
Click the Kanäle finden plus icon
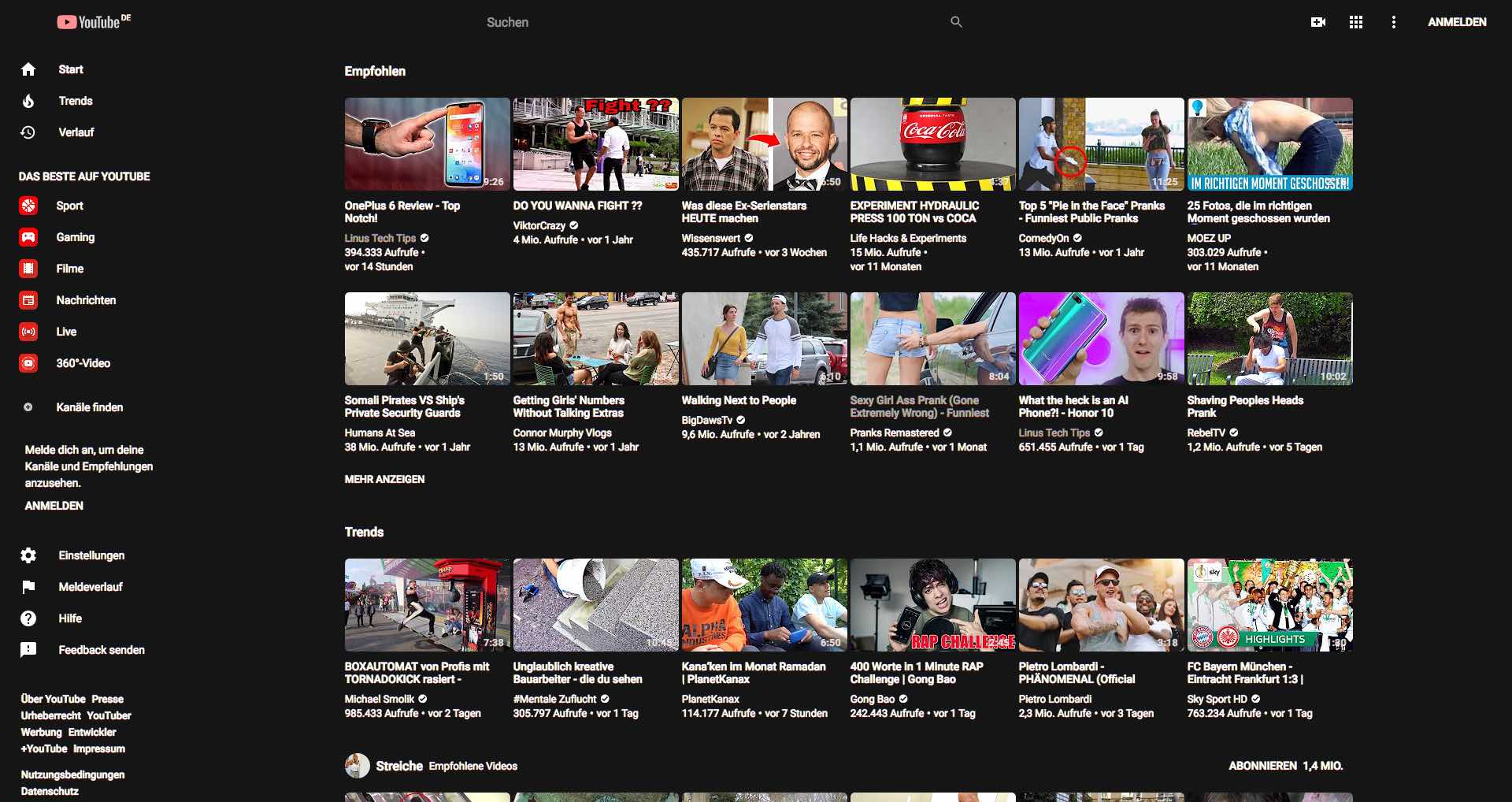pyautogui.click(x=28, y=407)
